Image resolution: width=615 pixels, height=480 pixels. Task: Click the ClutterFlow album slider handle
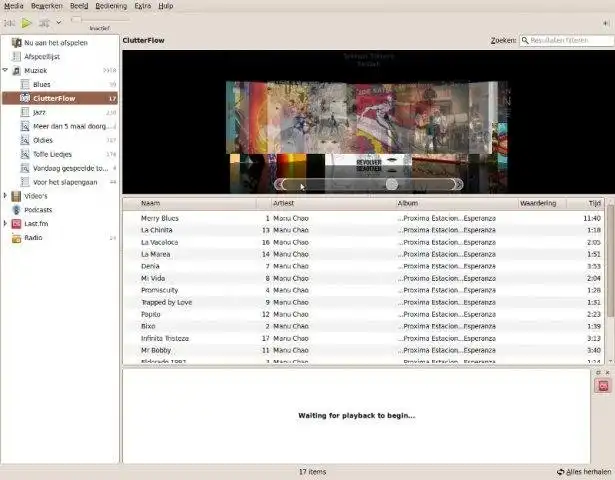click(x=391, y=184)
